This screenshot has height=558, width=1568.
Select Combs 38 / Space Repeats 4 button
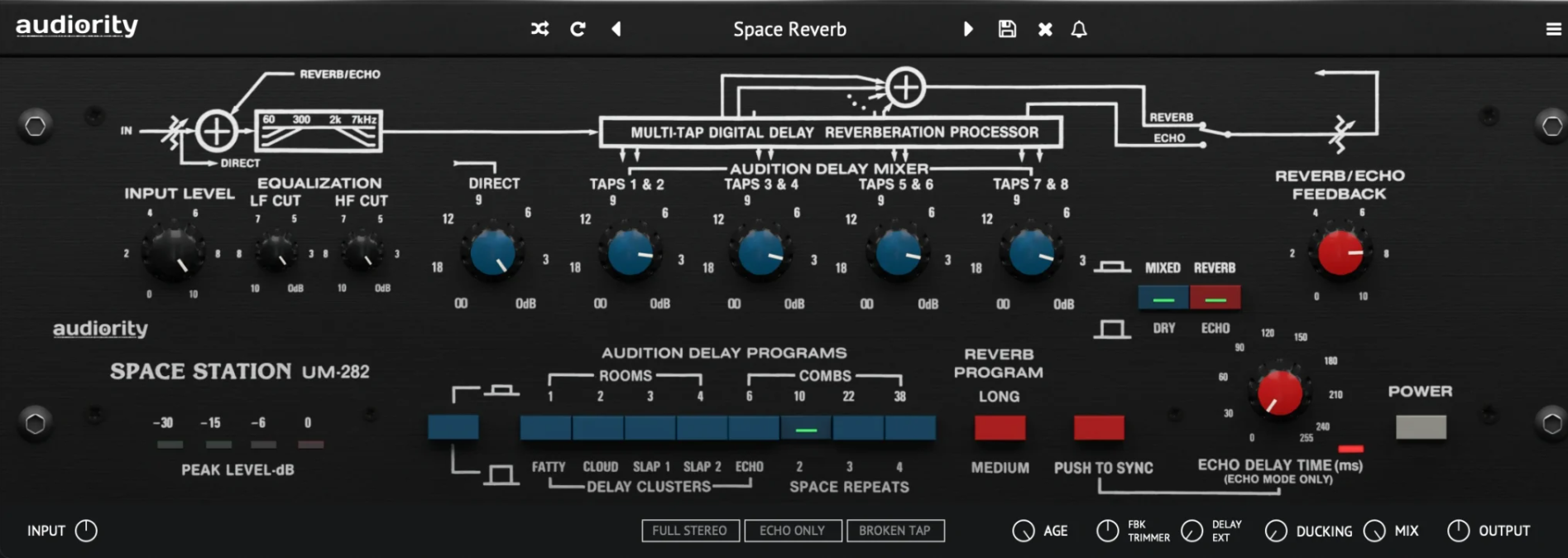tap(911, 428)
